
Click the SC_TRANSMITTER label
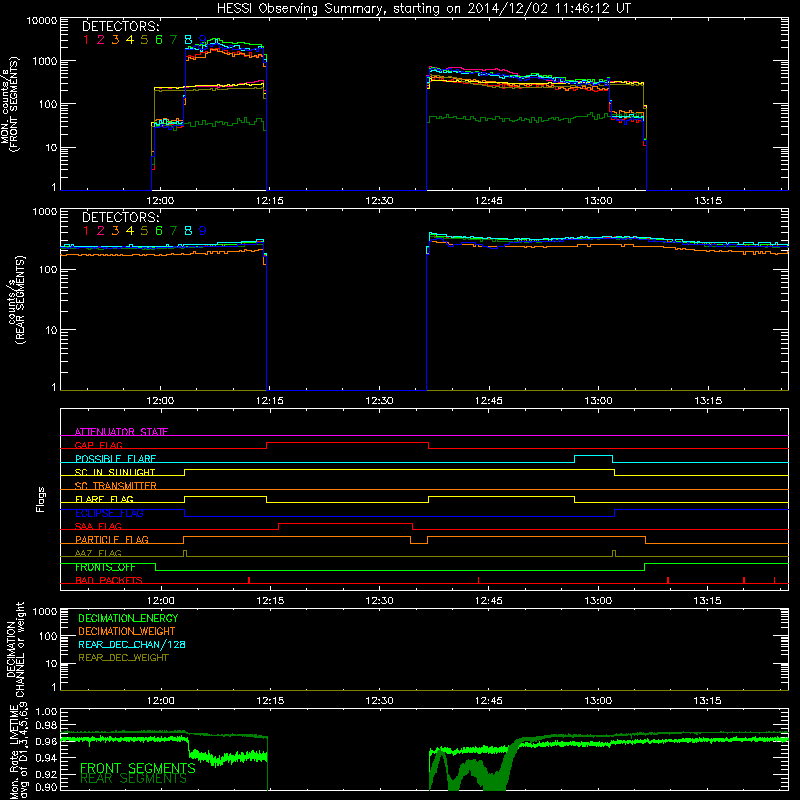pyautogui.click(x=116, y=485)
